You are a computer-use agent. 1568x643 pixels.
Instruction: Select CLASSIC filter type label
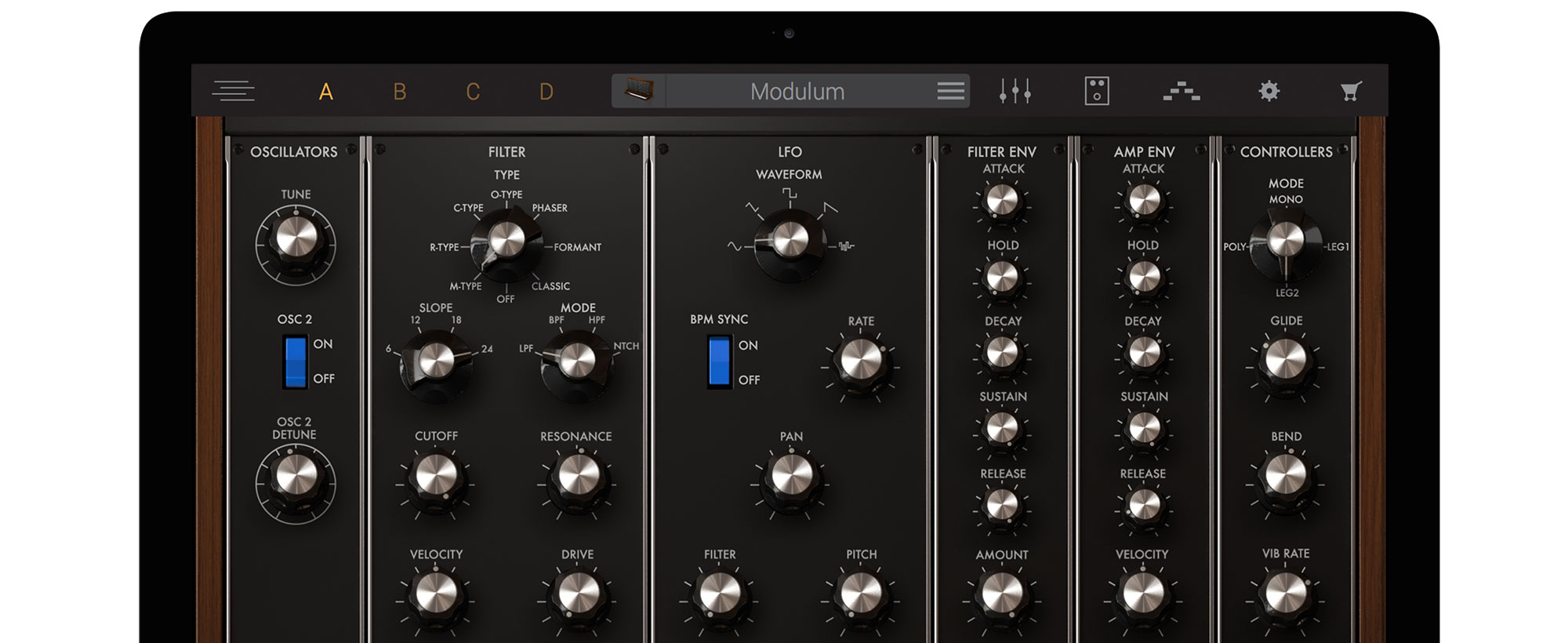point(550,286)
